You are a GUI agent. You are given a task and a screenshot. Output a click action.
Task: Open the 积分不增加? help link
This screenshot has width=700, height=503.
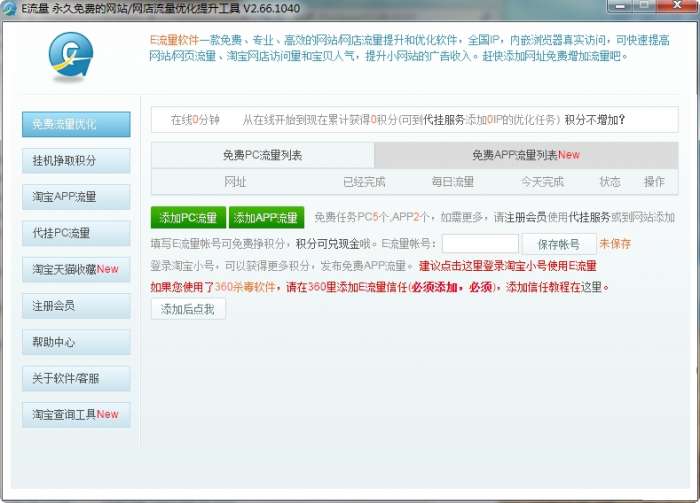(x=594, y=120)
